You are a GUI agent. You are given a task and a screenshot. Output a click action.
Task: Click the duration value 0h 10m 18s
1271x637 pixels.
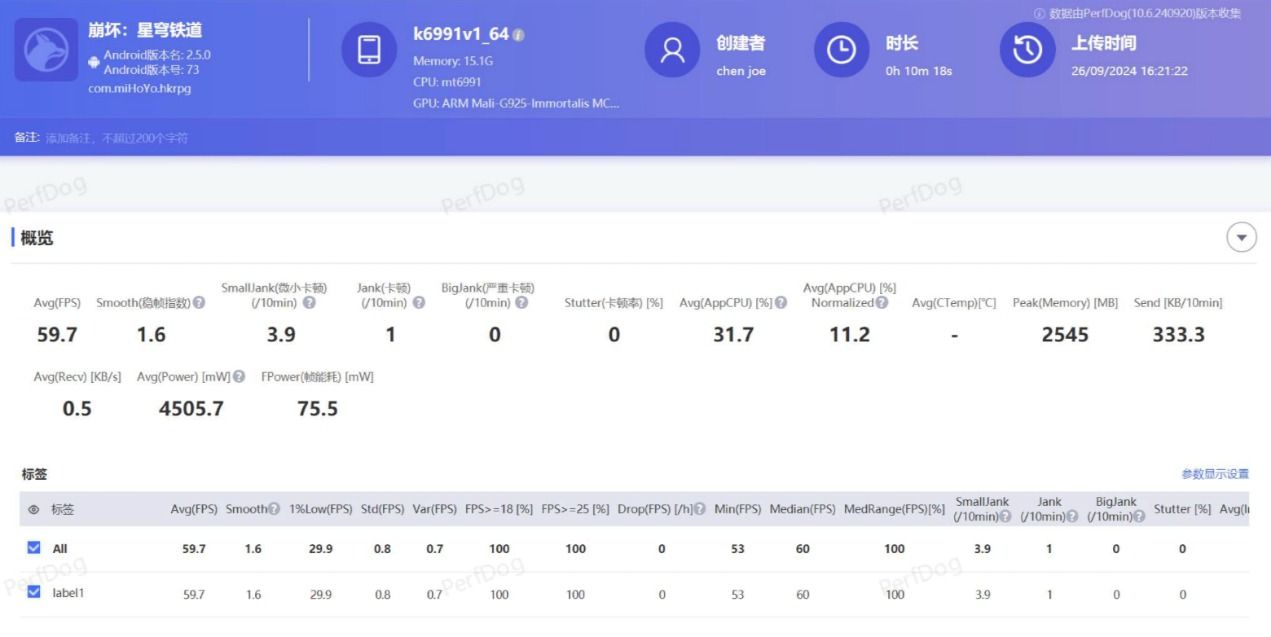(x=918, y=71)
